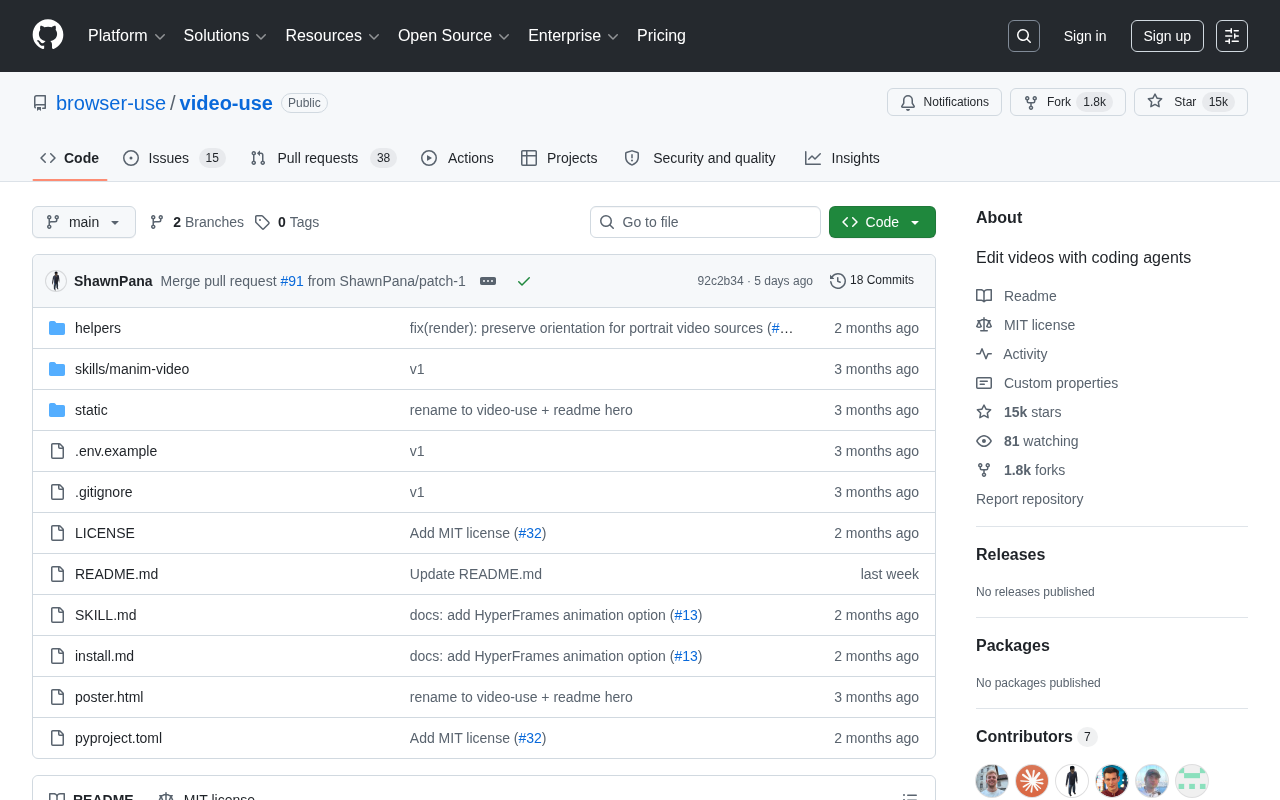1280x800 pixels.
Task: Open commit hash 92c2b34
Action: pos(720,281)
